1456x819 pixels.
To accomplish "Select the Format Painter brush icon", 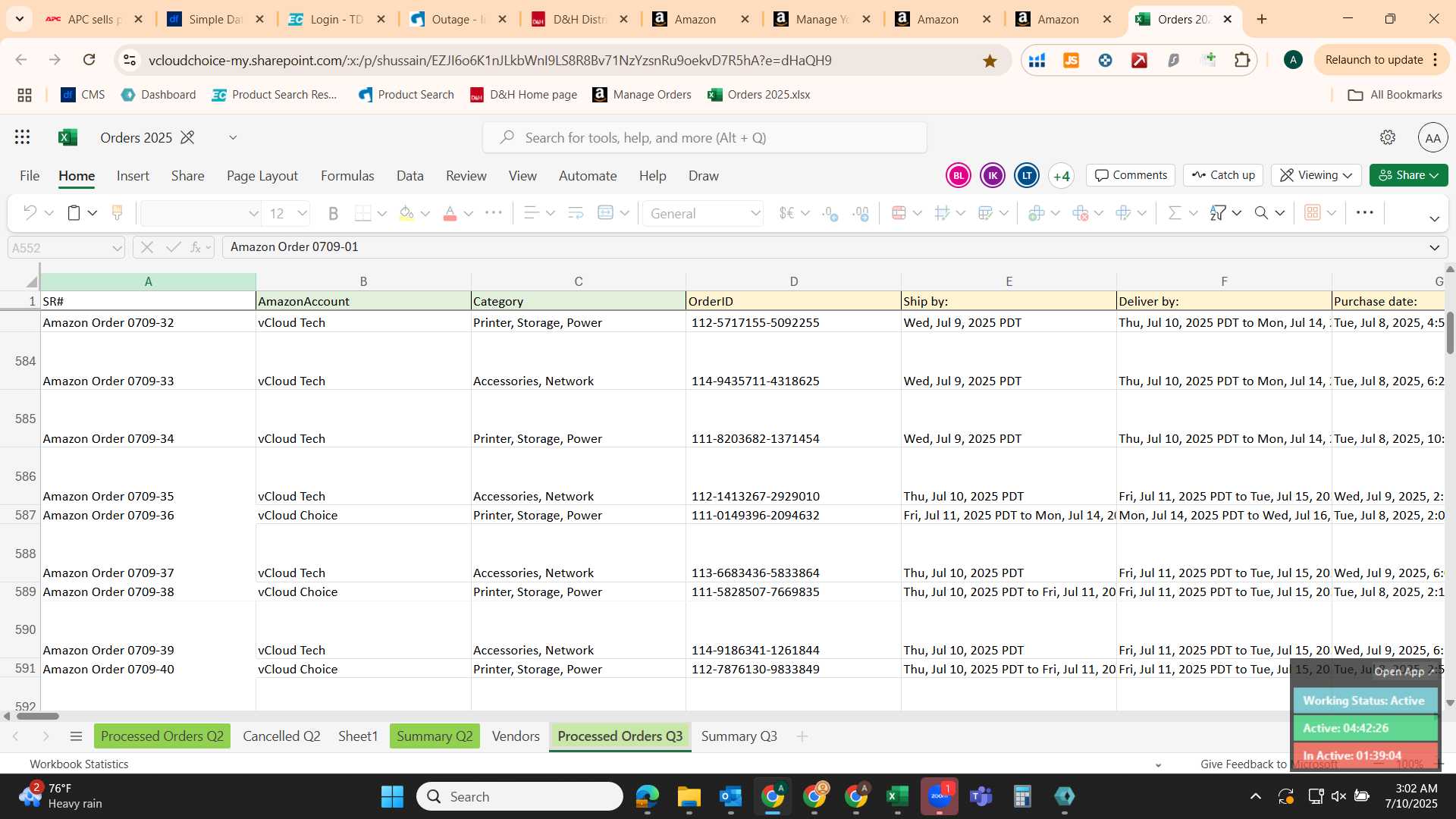I will (x=117, y=213).
